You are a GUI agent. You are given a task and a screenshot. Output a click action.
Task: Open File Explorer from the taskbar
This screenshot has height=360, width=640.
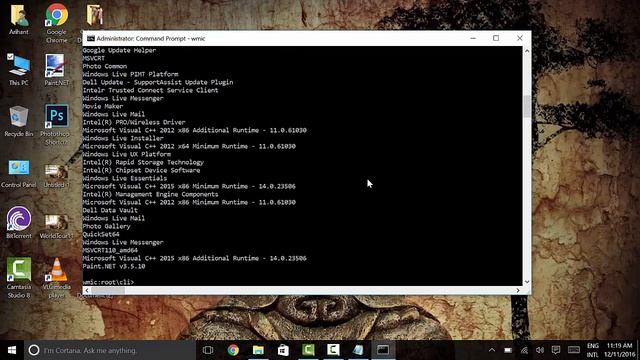[258, 350]
